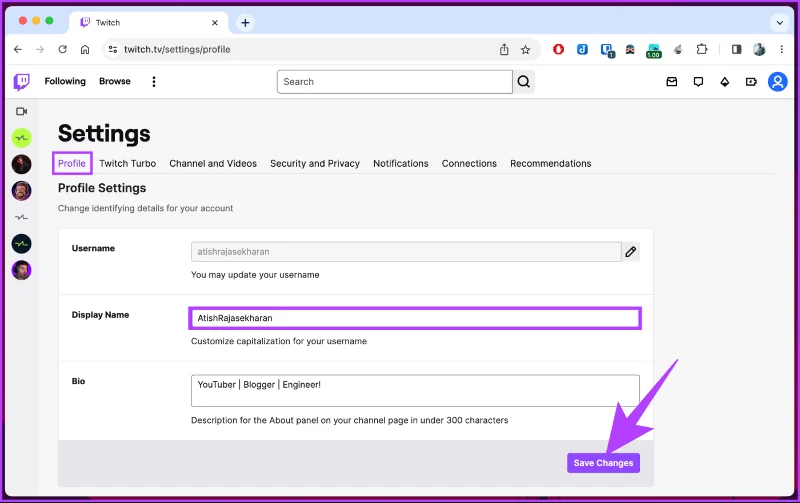Click the greyed Username field
This screenshot has width=800, height=503.
(x=406, y=252)
